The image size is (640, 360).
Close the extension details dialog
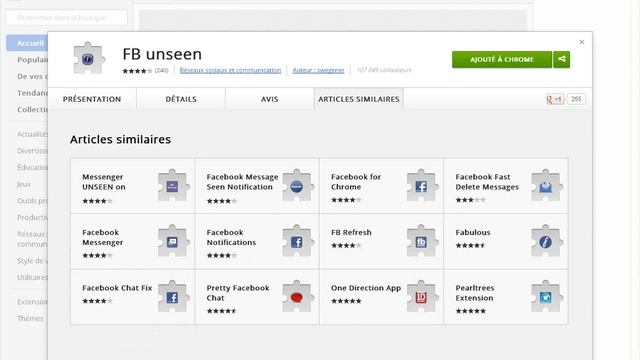pos(582,42)
